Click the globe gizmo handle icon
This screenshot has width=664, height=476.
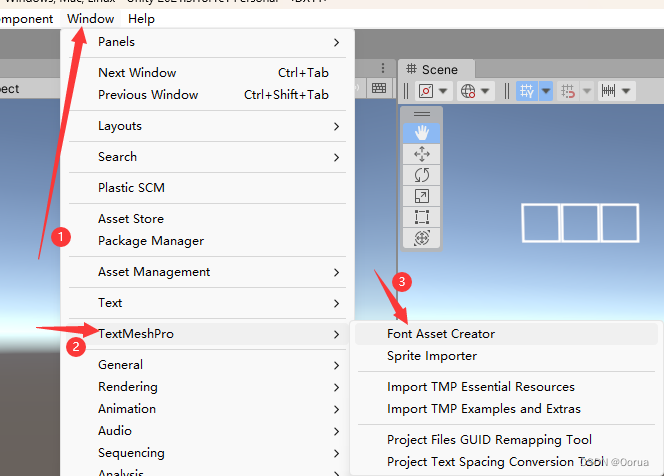(x=468, y=91)
